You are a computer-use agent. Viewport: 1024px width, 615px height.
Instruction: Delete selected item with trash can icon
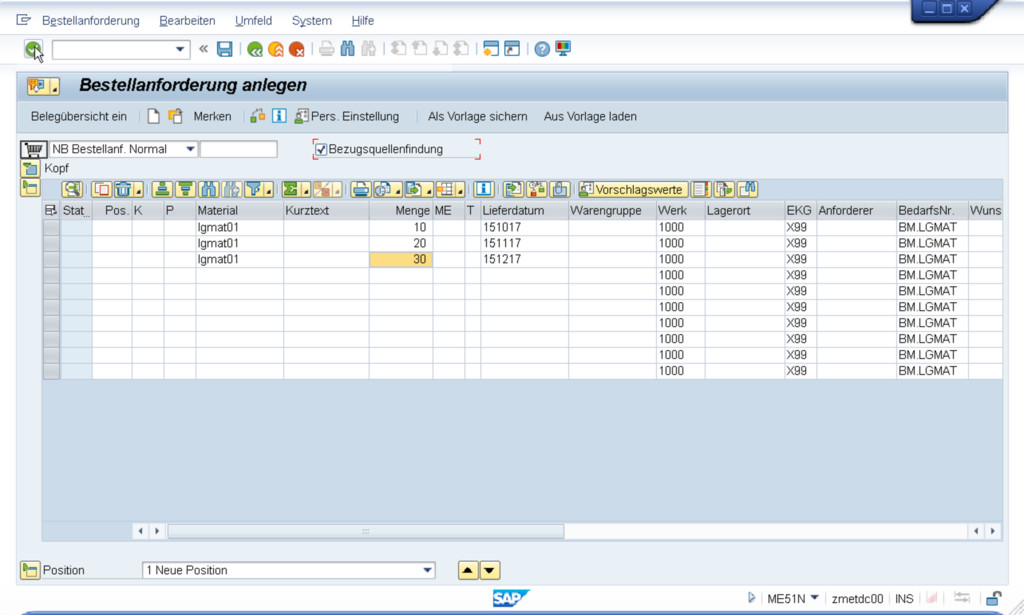click(123, 189)
